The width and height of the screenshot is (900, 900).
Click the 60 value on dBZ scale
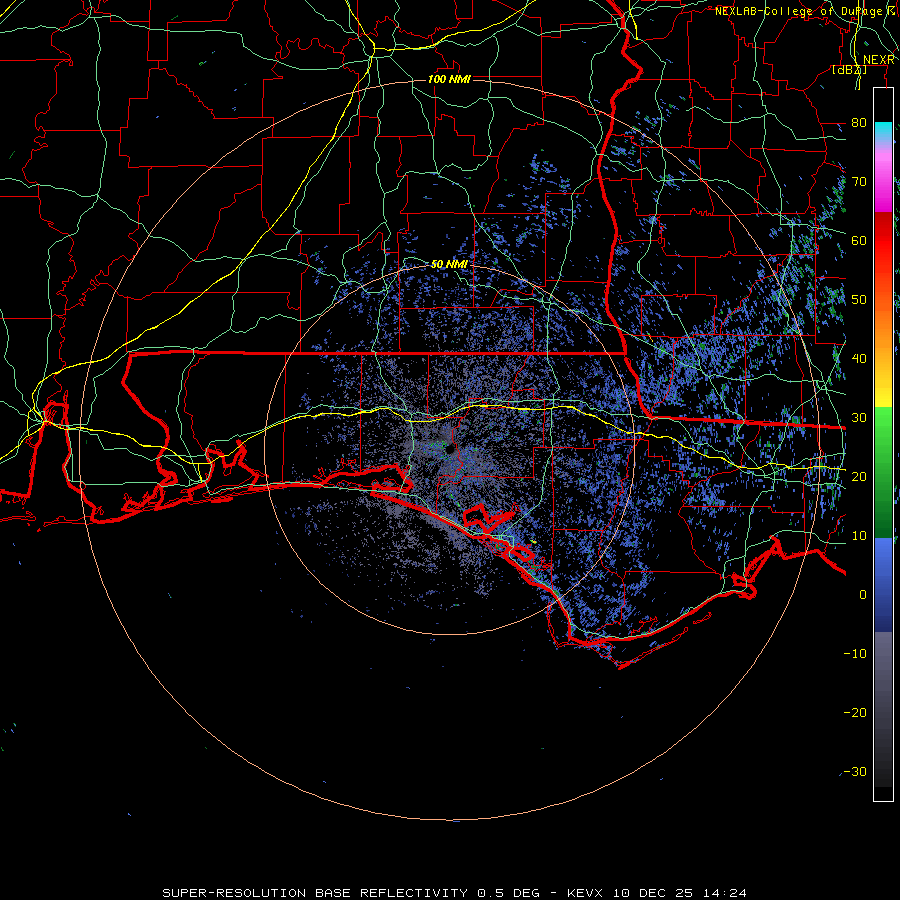(859, 240)
